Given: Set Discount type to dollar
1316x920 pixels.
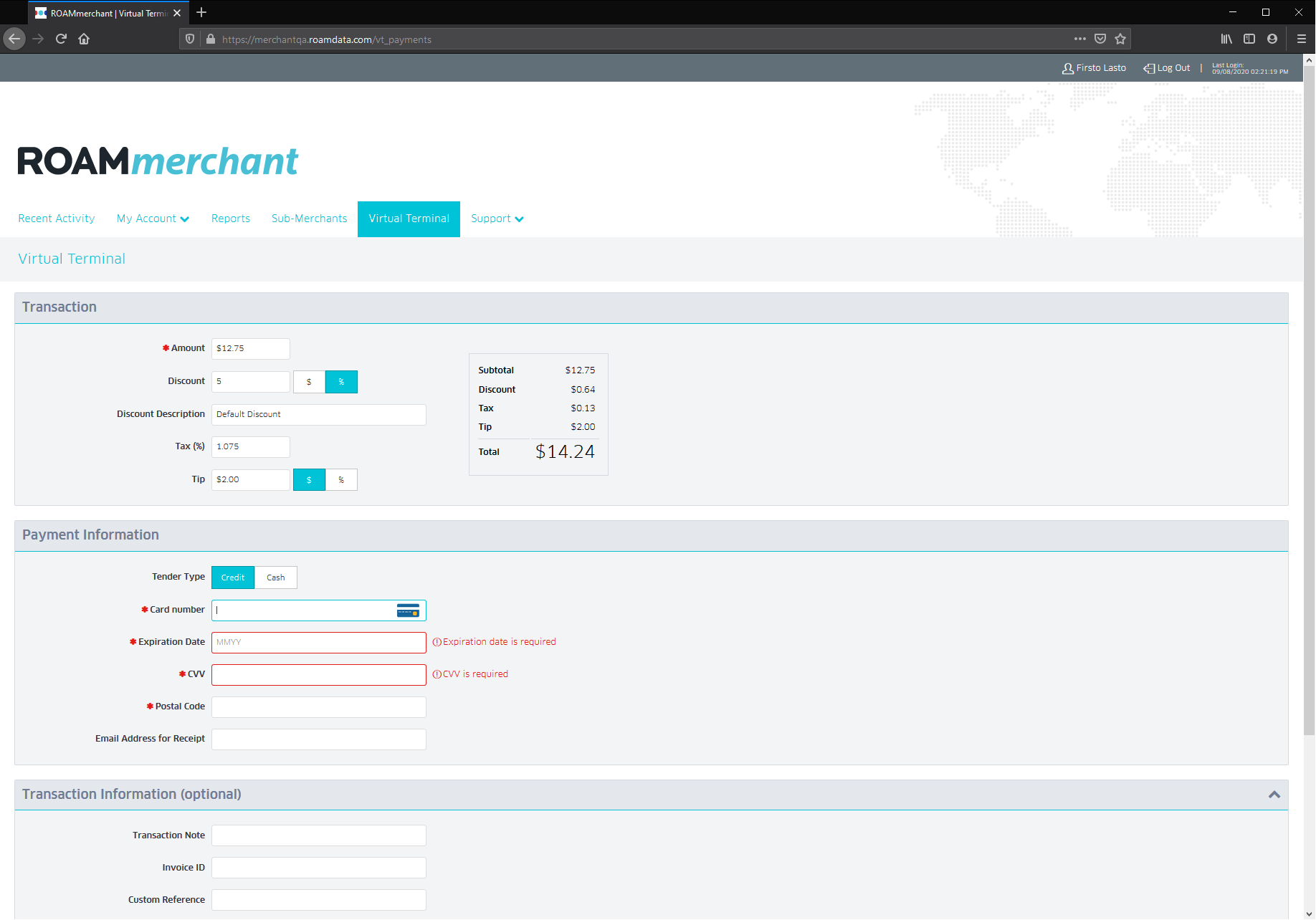Looking at the screenshot, I should [309, 382].
